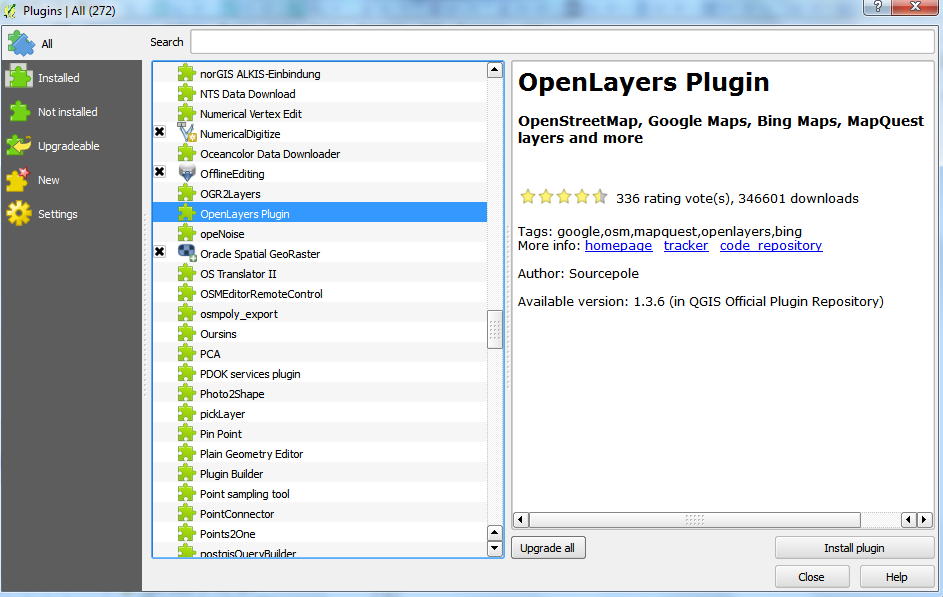Viewport: 943px width, 597px height.
Task: Click the Settings gear icon
Action: (19, 213)
